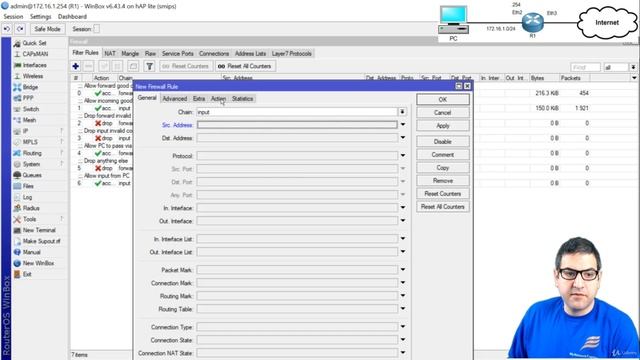Viewport: 640px width, 360px height.
Task: Open System menu in sidebar
Action: (31, 164)
